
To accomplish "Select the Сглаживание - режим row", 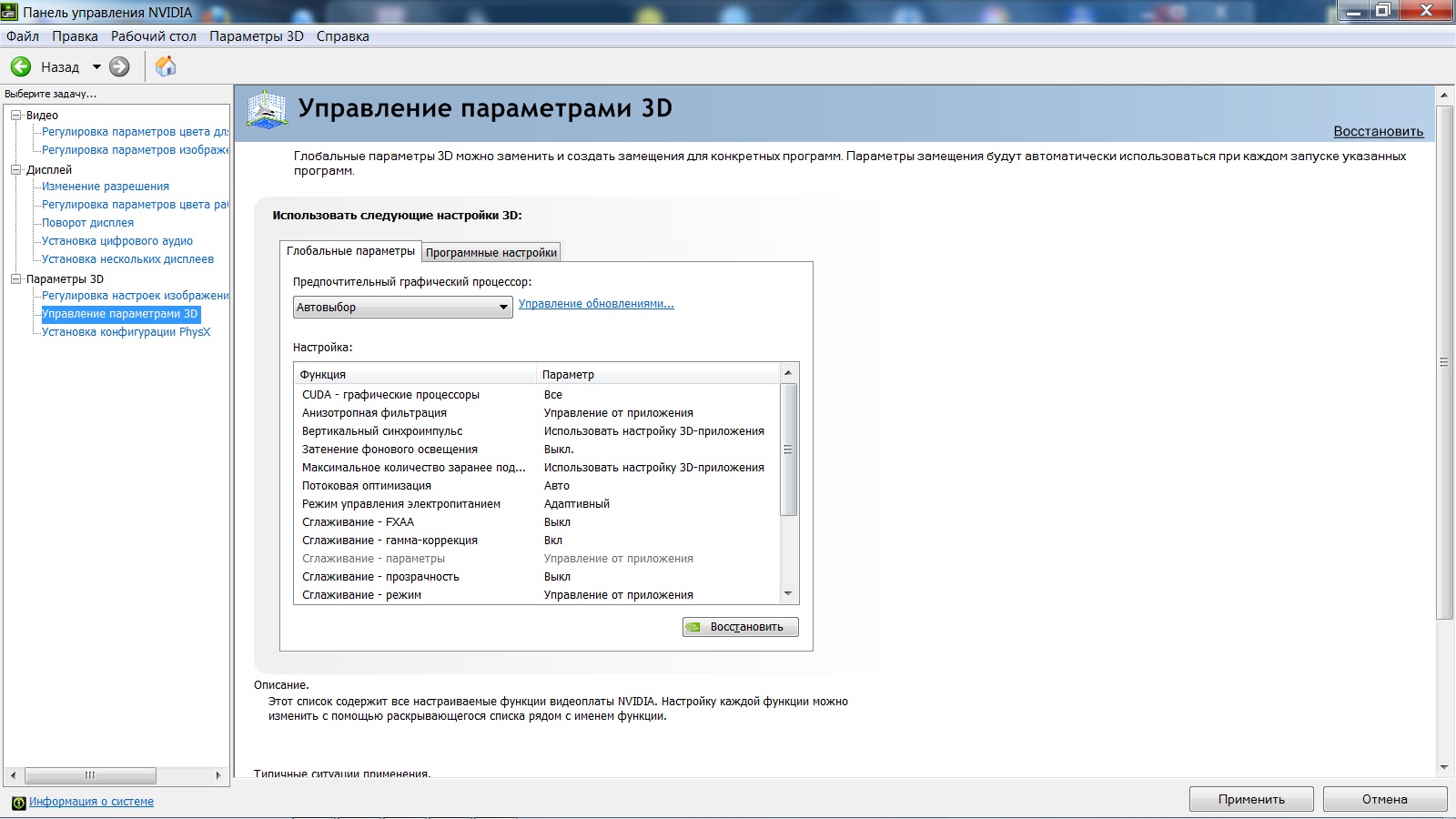I will 537,595.
